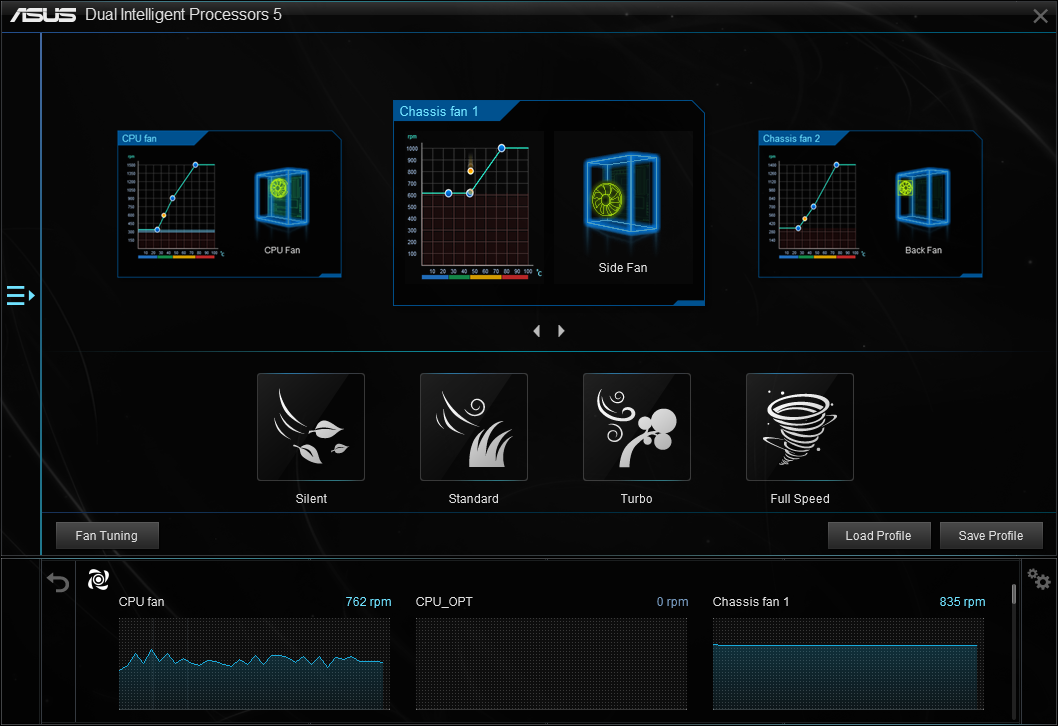The image size is (1058, 726).
Task: Open the left sidebar menu arrow icon
Action: point(20,295)
